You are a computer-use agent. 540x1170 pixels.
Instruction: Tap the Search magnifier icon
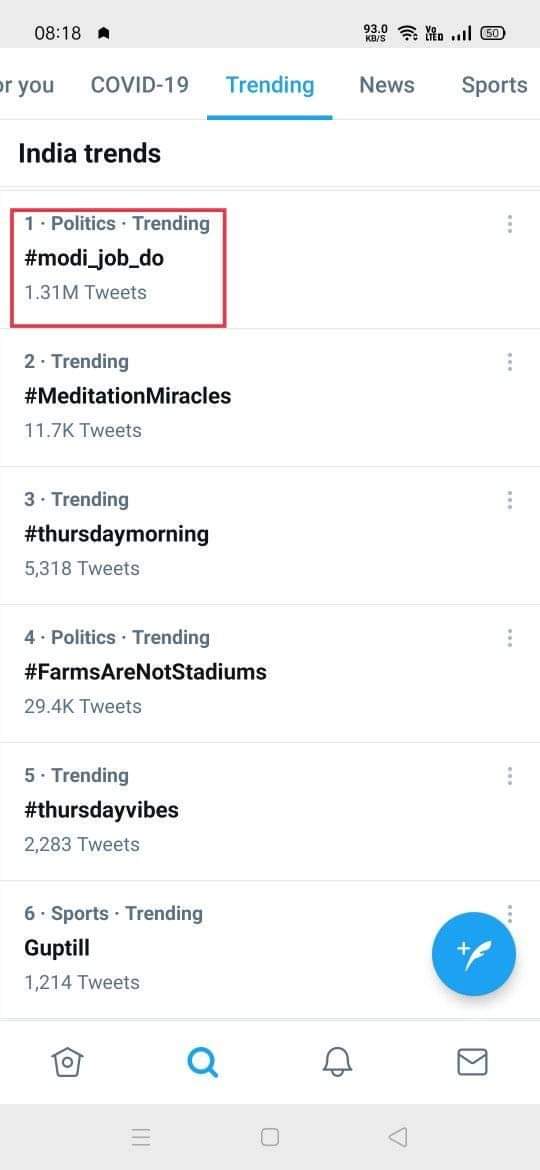click(x=202, y=1061)
